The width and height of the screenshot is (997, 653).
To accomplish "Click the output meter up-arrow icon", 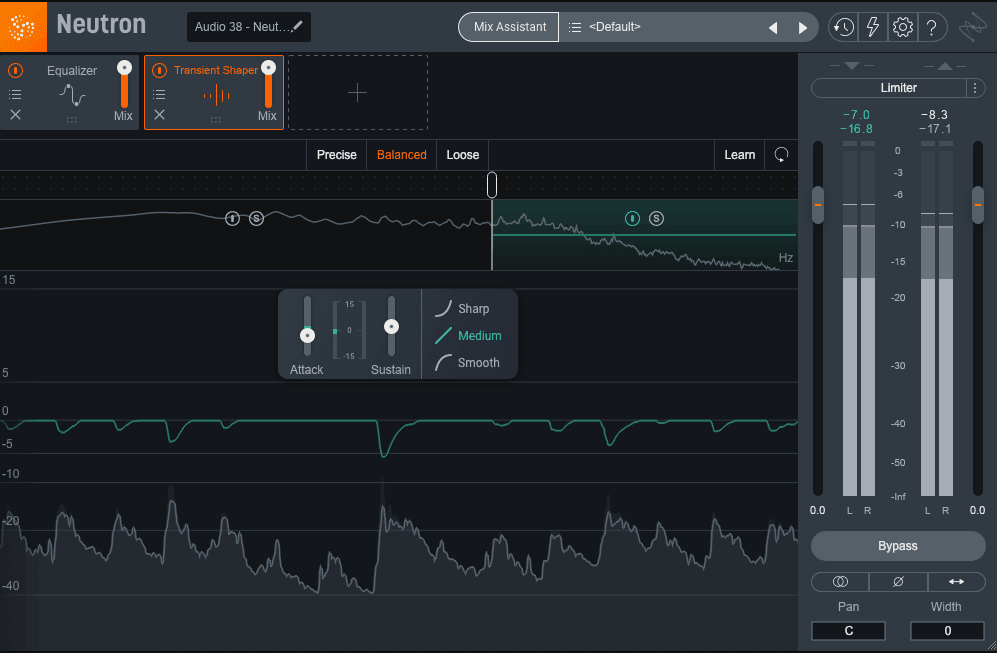I will tap(945, 66).
